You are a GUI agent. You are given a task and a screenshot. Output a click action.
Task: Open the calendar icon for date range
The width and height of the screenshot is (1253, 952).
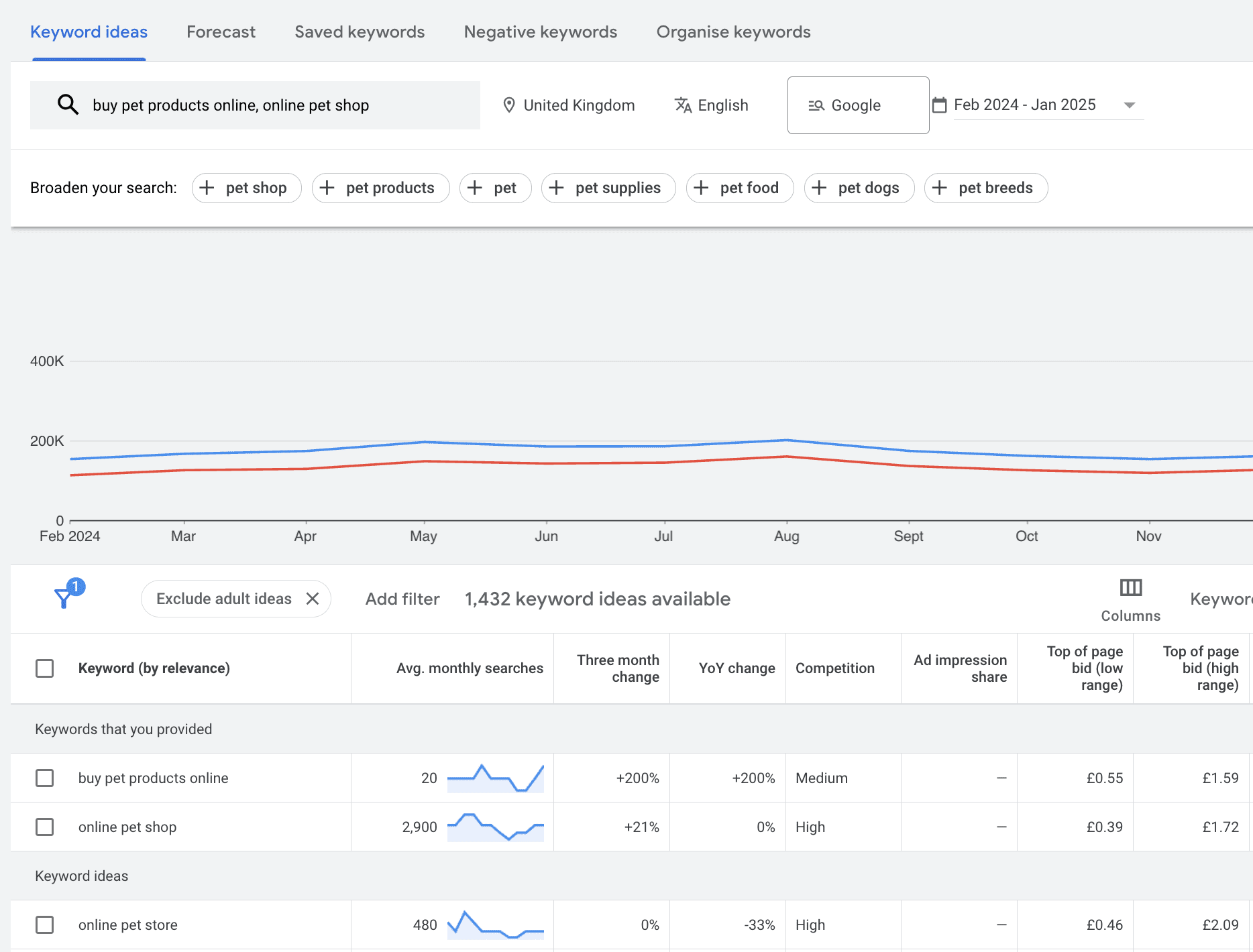point(939,105)
